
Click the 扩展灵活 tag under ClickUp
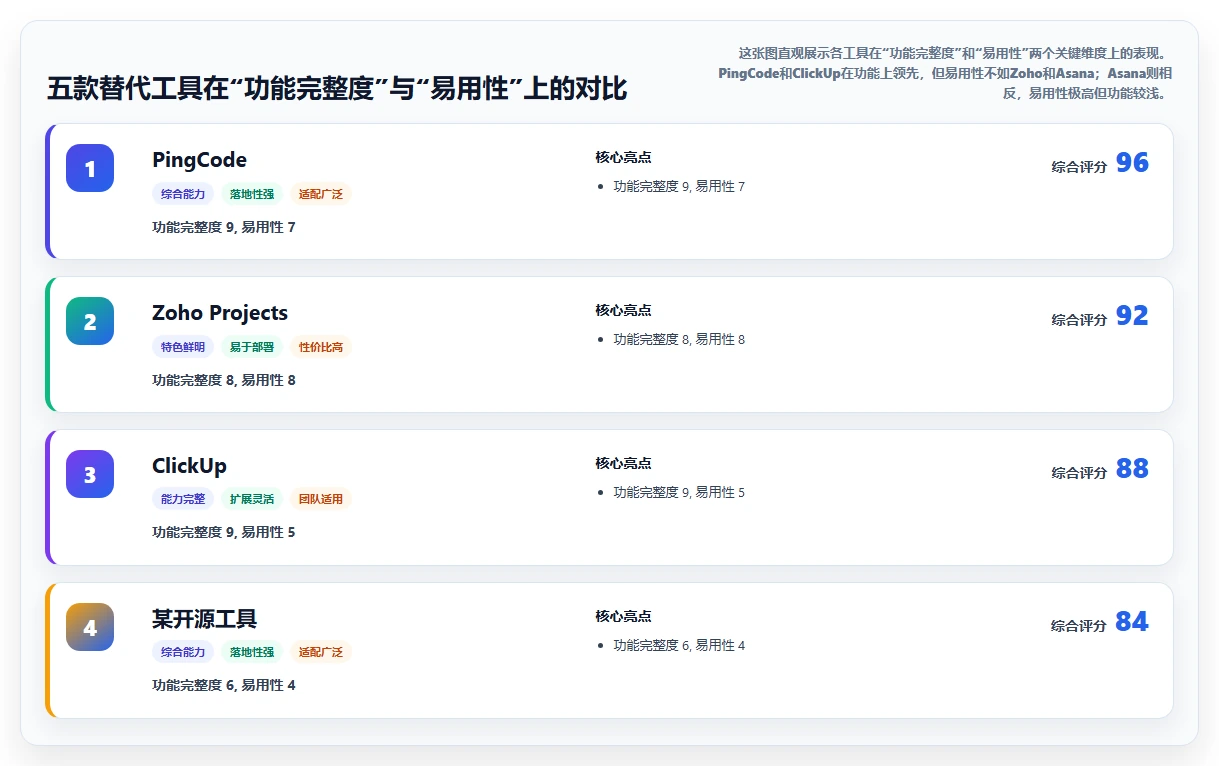pos(252,499)
